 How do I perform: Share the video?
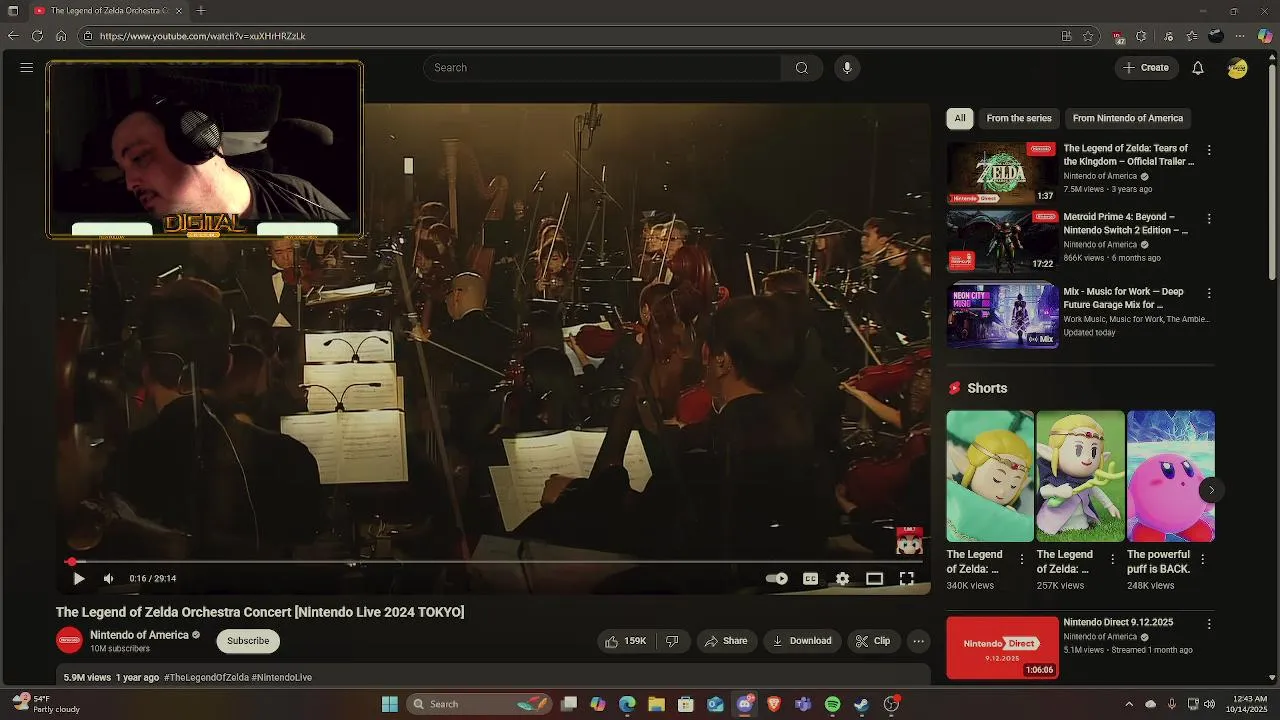[x=727, y=641]
